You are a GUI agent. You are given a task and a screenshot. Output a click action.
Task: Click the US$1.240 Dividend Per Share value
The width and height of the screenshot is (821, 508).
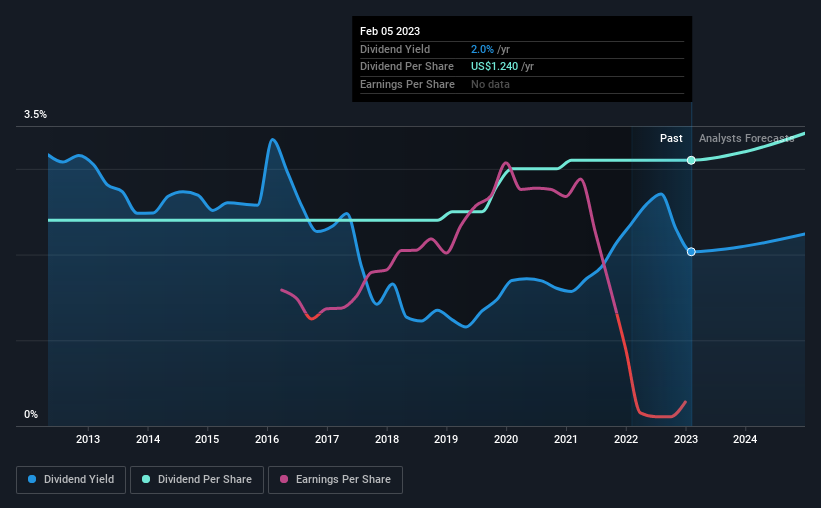pos(494,67)
